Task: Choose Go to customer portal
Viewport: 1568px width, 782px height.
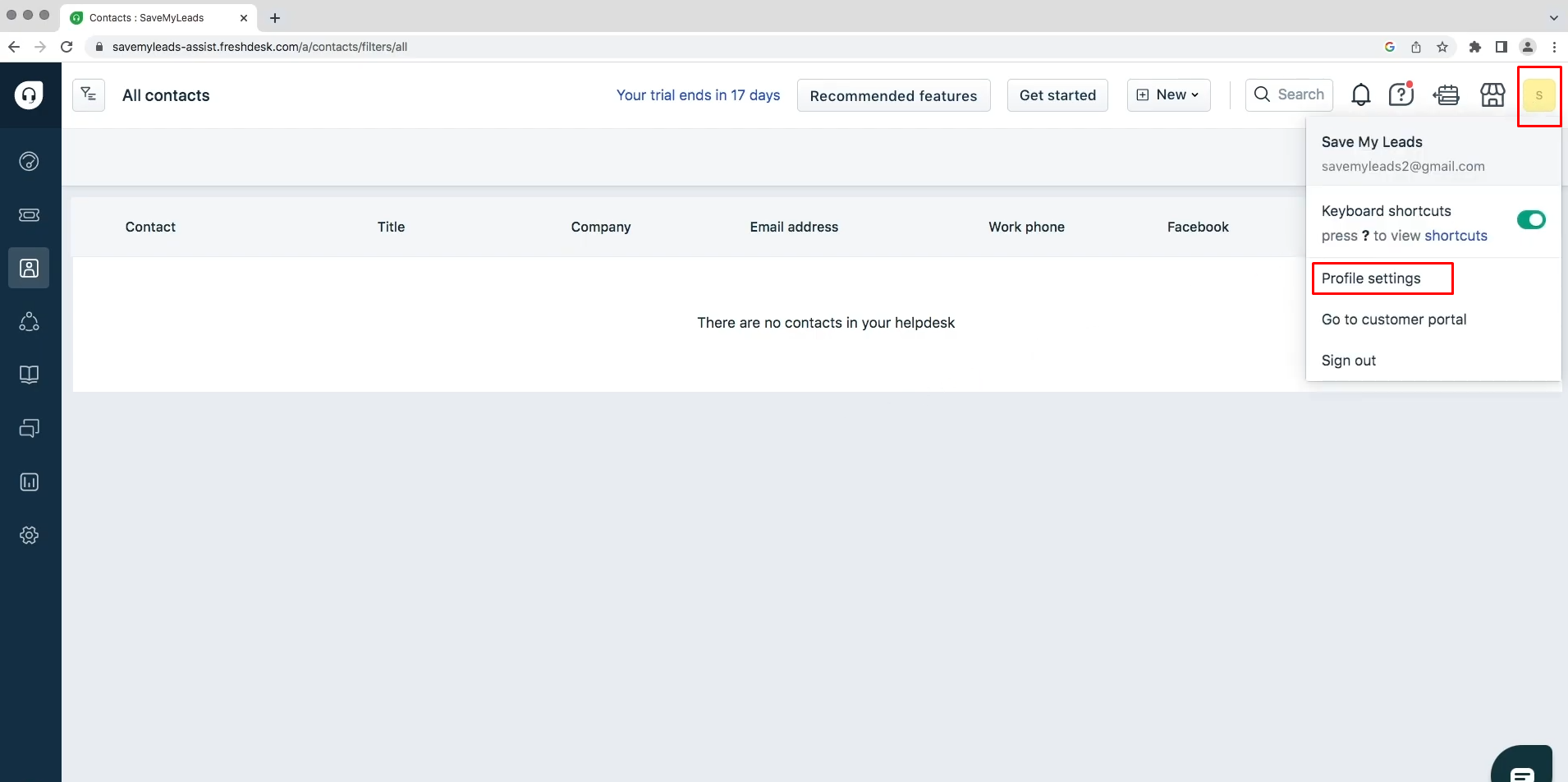Action: (1394, 320)
